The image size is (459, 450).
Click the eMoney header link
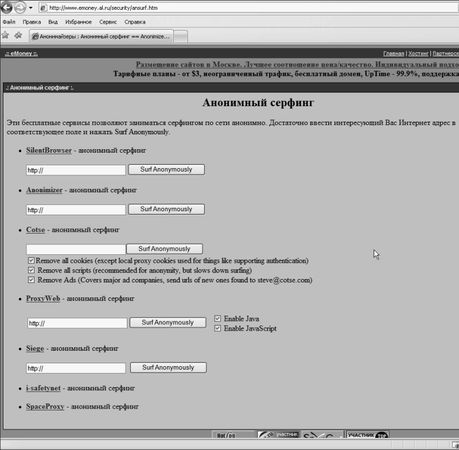pyautogui.click(x=21, y=53)
